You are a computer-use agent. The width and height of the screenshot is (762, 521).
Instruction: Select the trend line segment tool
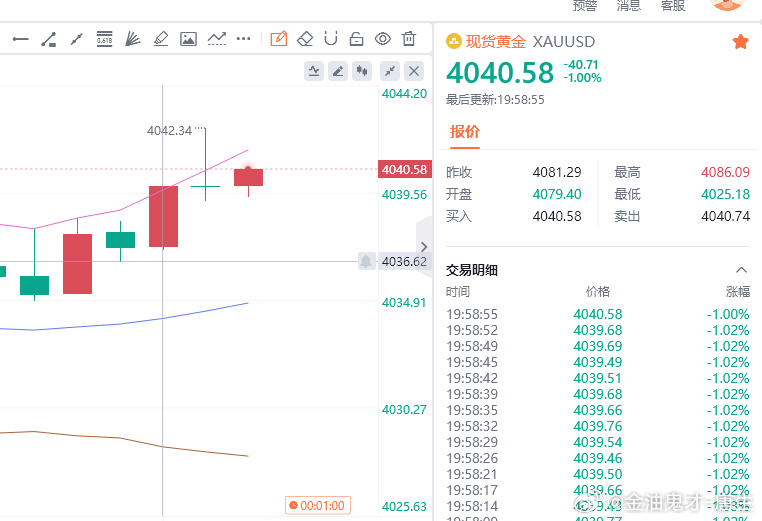click(49, 39)
